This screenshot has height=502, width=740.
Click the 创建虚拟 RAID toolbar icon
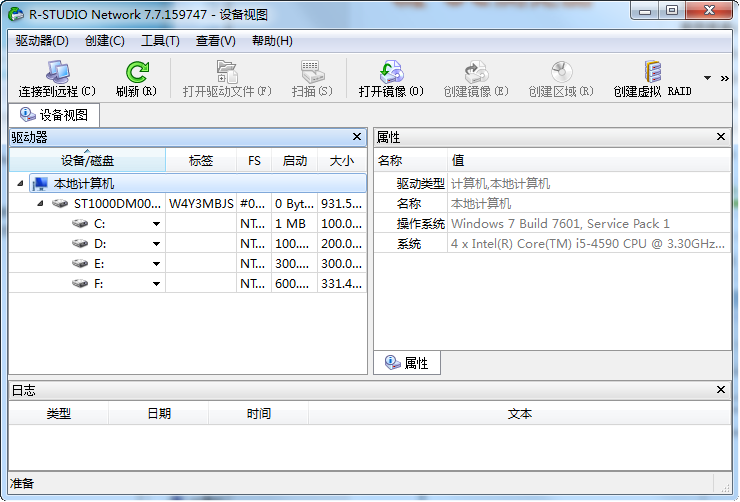[652, 73]
